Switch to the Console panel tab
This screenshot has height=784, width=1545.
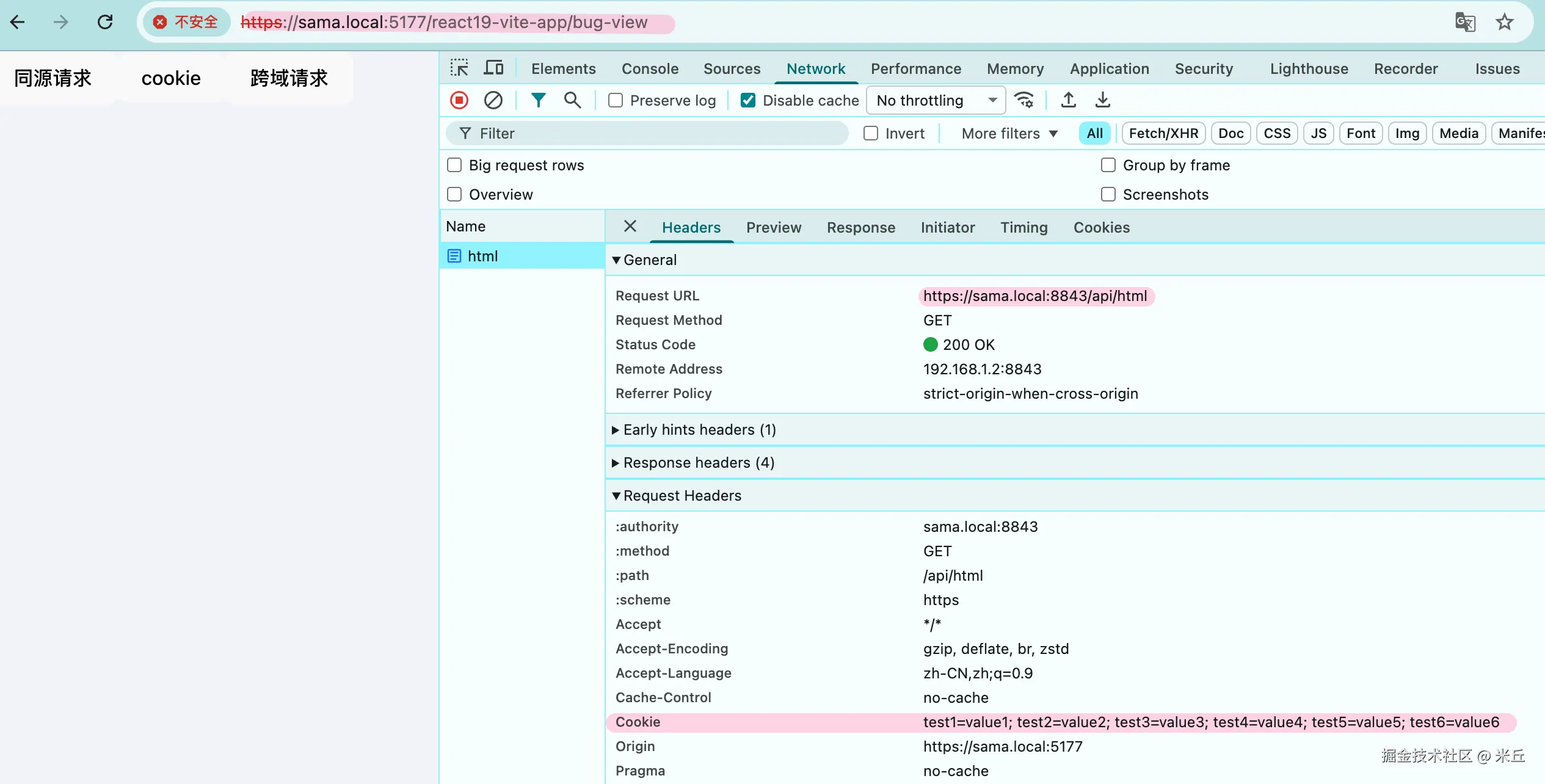[650, 68]
